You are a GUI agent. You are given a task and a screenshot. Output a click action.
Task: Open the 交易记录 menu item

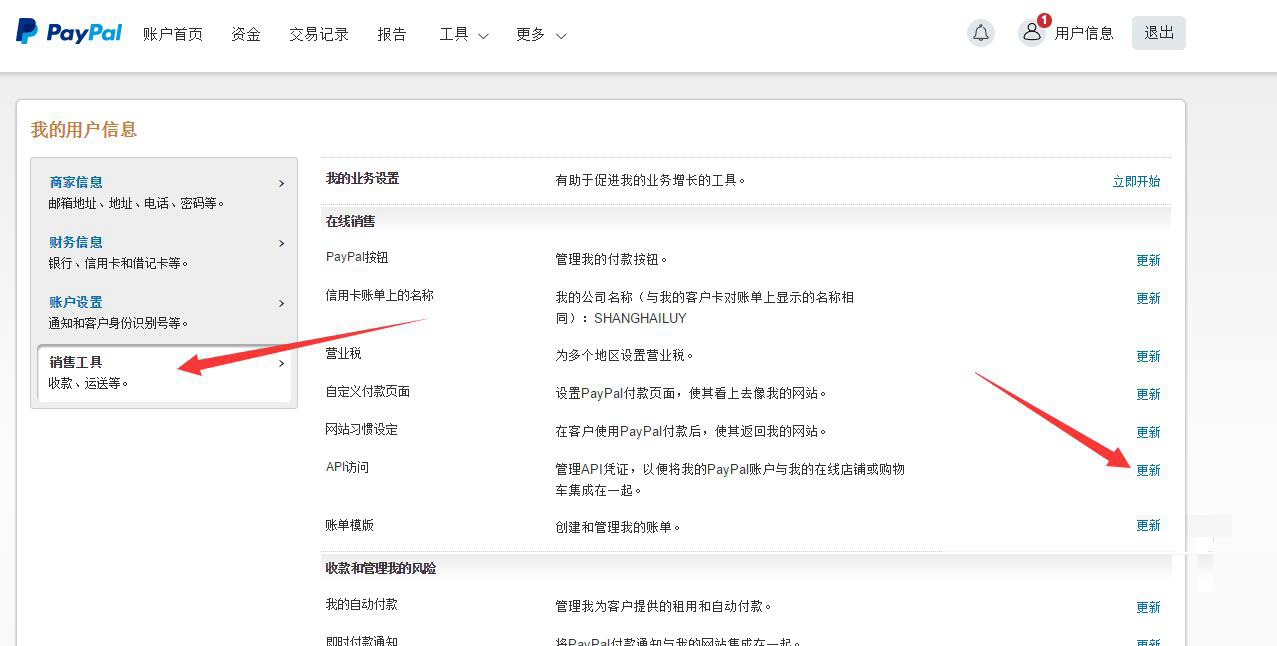point(319,34)
